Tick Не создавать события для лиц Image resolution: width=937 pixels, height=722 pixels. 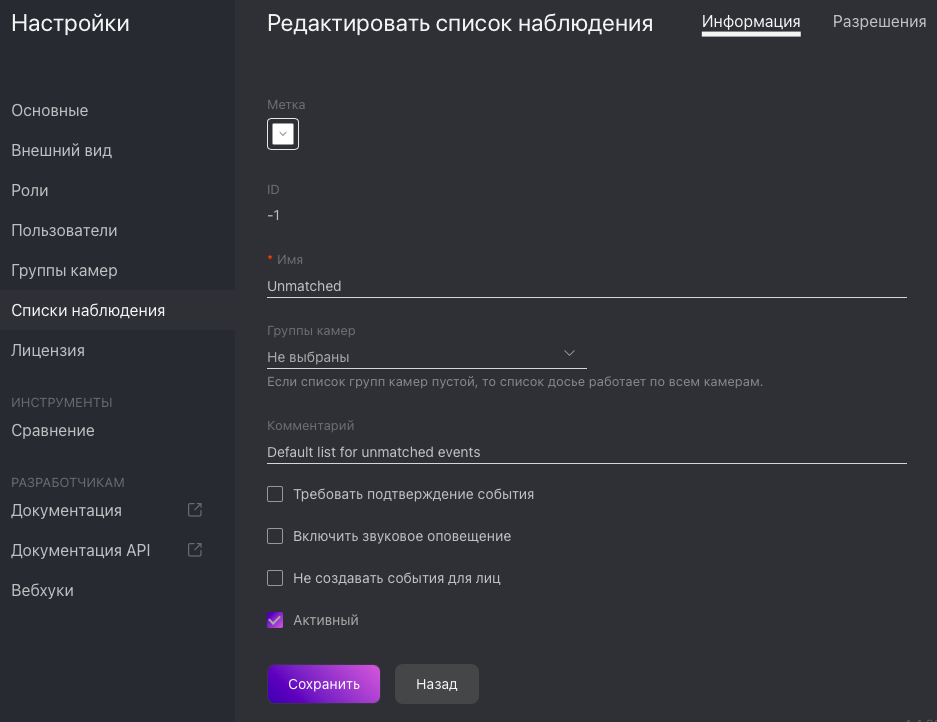tap(275, 578)
